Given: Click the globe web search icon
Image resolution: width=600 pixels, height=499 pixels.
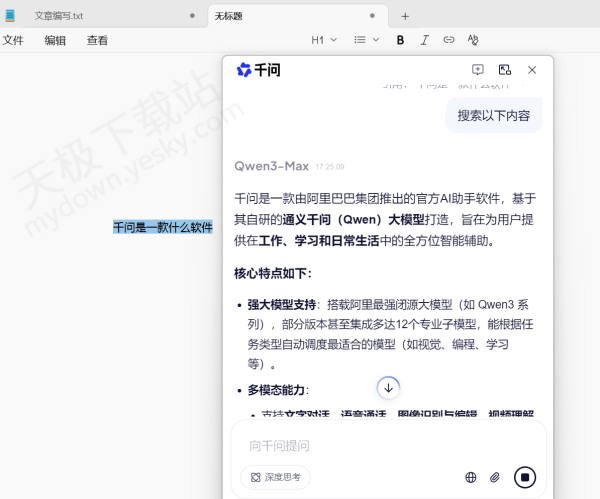Looking at the screenshot, I should pos(471,477).
